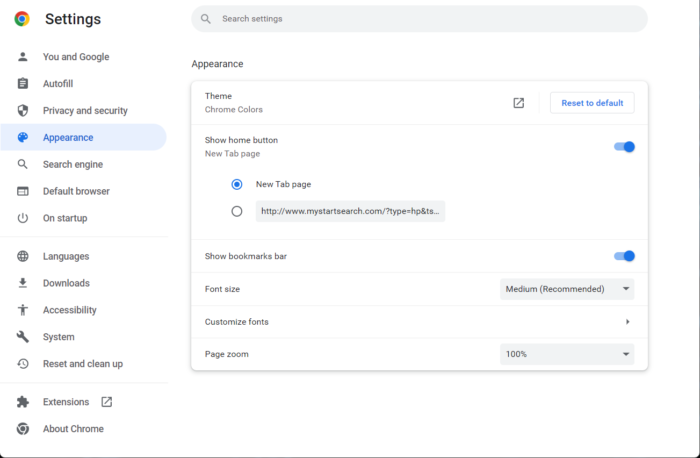The width and height of the screenshot is (700, 458).
Task: Click the System wrench icon
Action: (x=22, y=337)
